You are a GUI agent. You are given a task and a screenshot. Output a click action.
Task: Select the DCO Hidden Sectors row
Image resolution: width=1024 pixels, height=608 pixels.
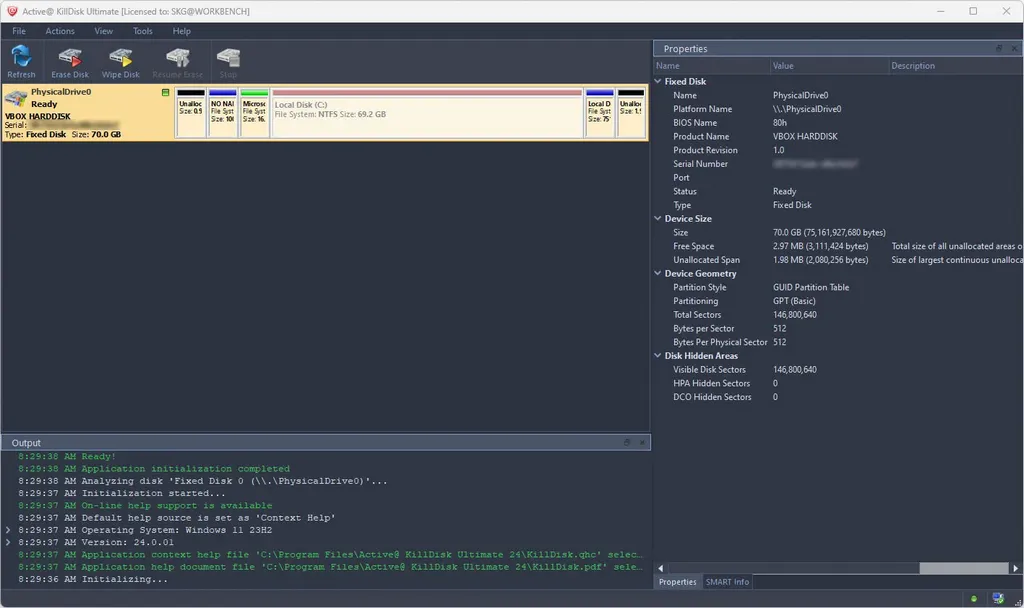pos(838,397)
